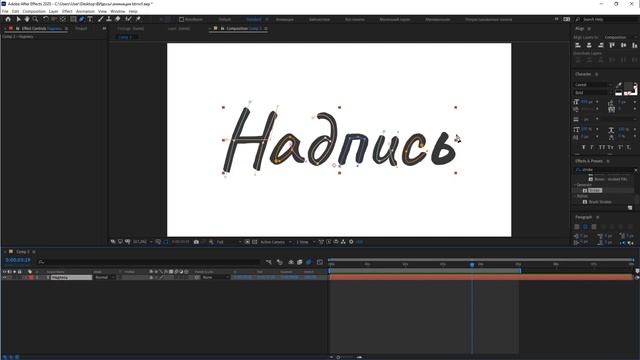Click the eyedropper in Character panel
Viewport: 640px width, 360px height.
pyautogui.click(x=620, y=85)
